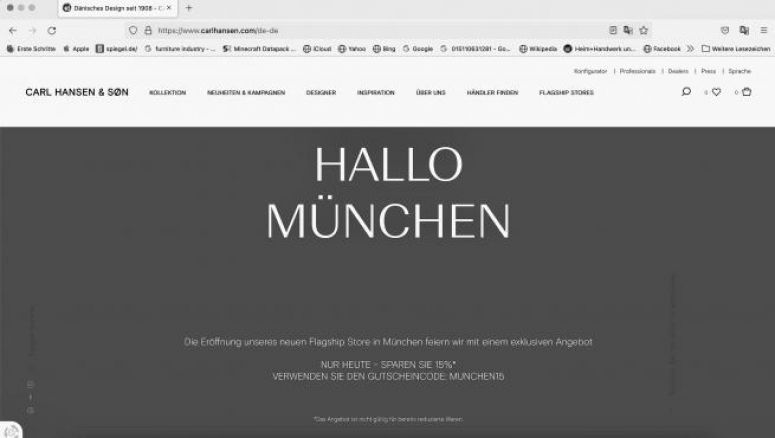This screenshot has height=438, width=775.
Task: Bookmark this page with the star icon
Action: 644,30
